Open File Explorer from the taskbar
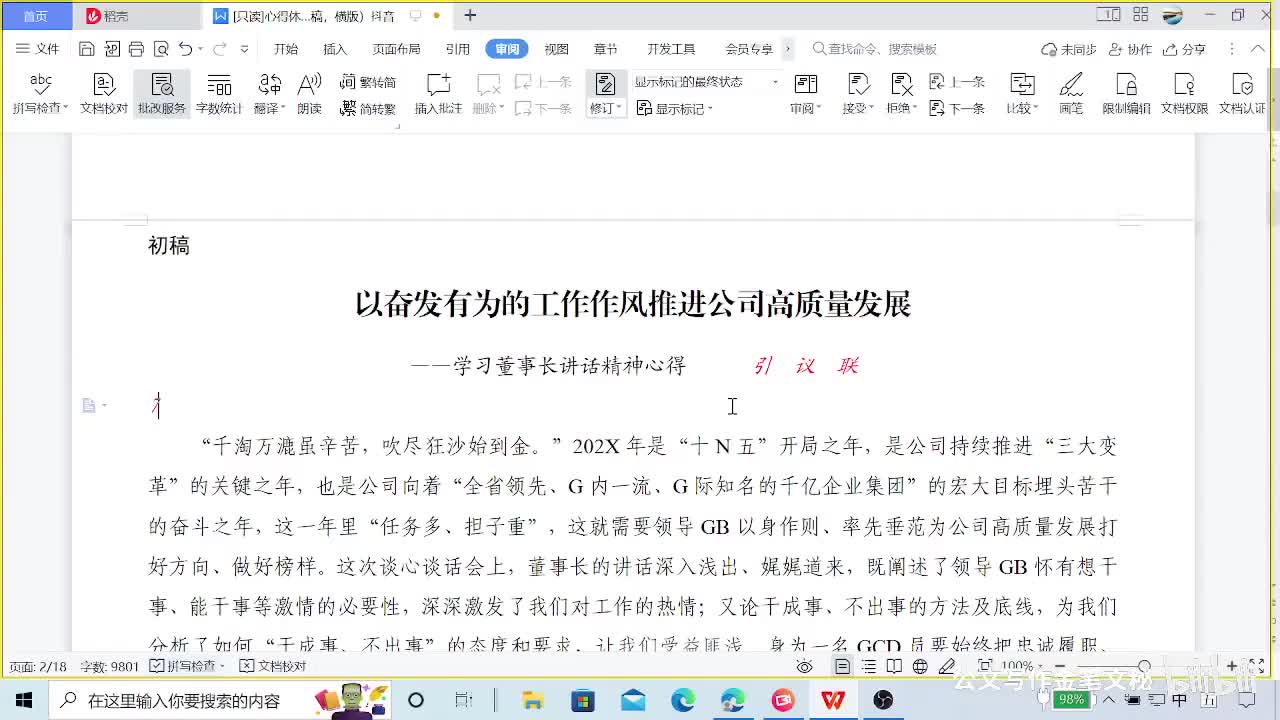1280x720 pixels. 533,700
